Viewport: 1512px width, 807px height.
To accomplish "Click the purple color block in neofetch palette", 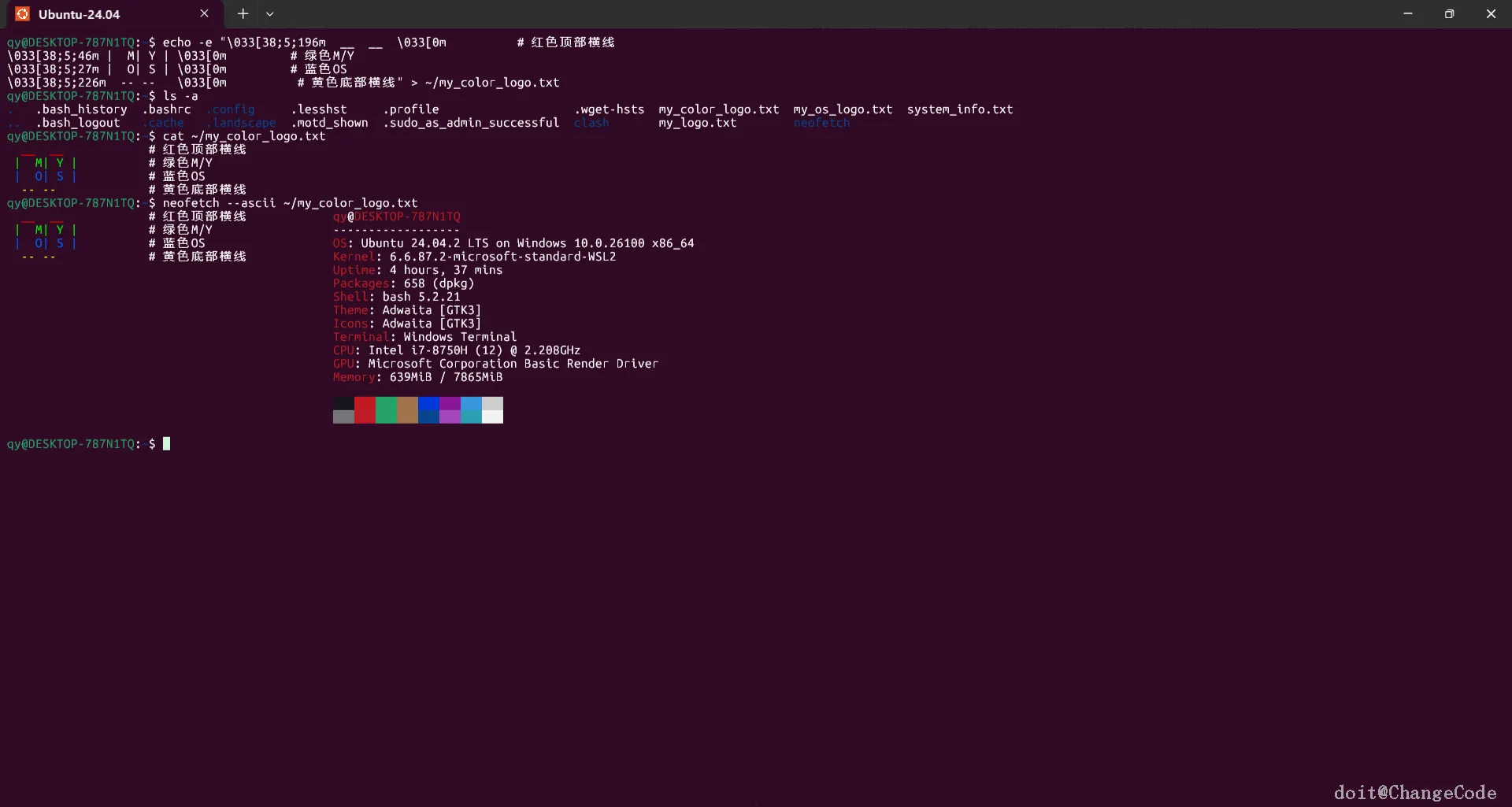I will [450, 410].
